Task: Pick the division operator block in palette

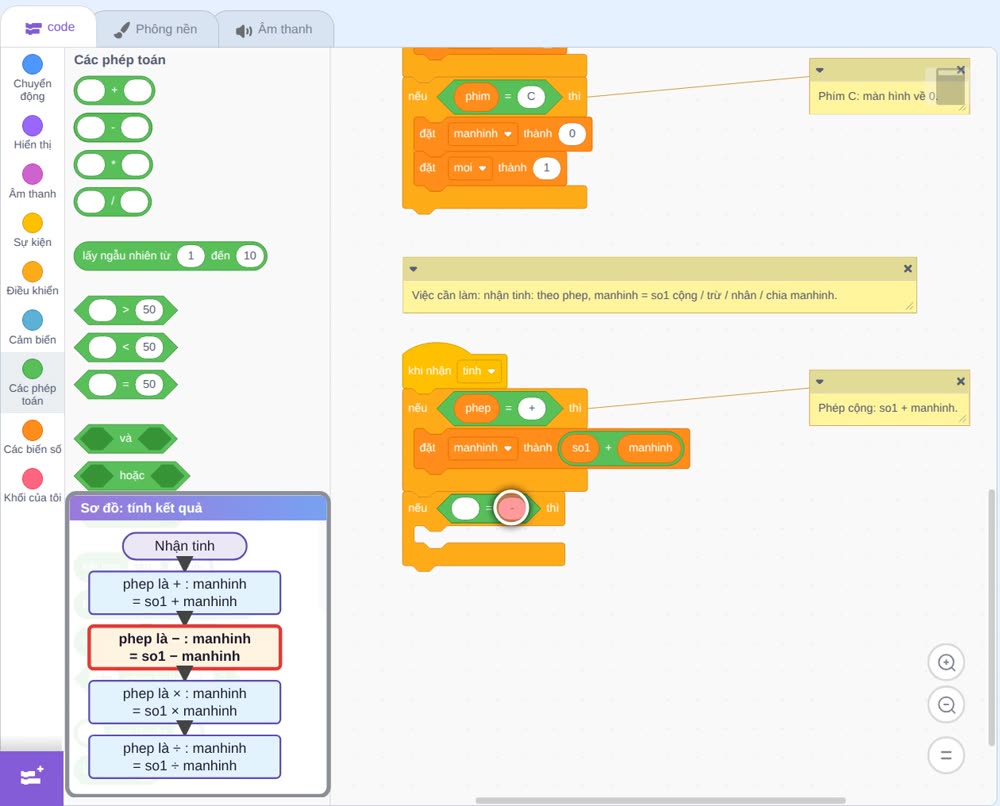Action: click(x=113, y=202)
